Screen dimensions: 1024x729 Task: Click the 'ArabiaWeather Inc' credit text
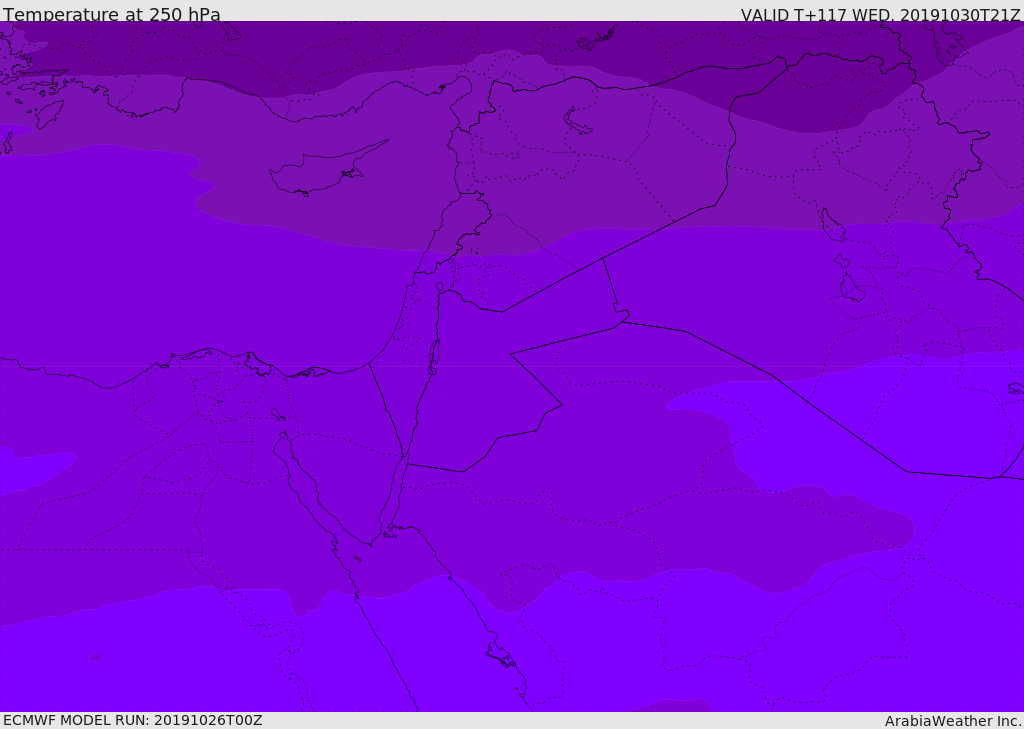pos(953,721)
